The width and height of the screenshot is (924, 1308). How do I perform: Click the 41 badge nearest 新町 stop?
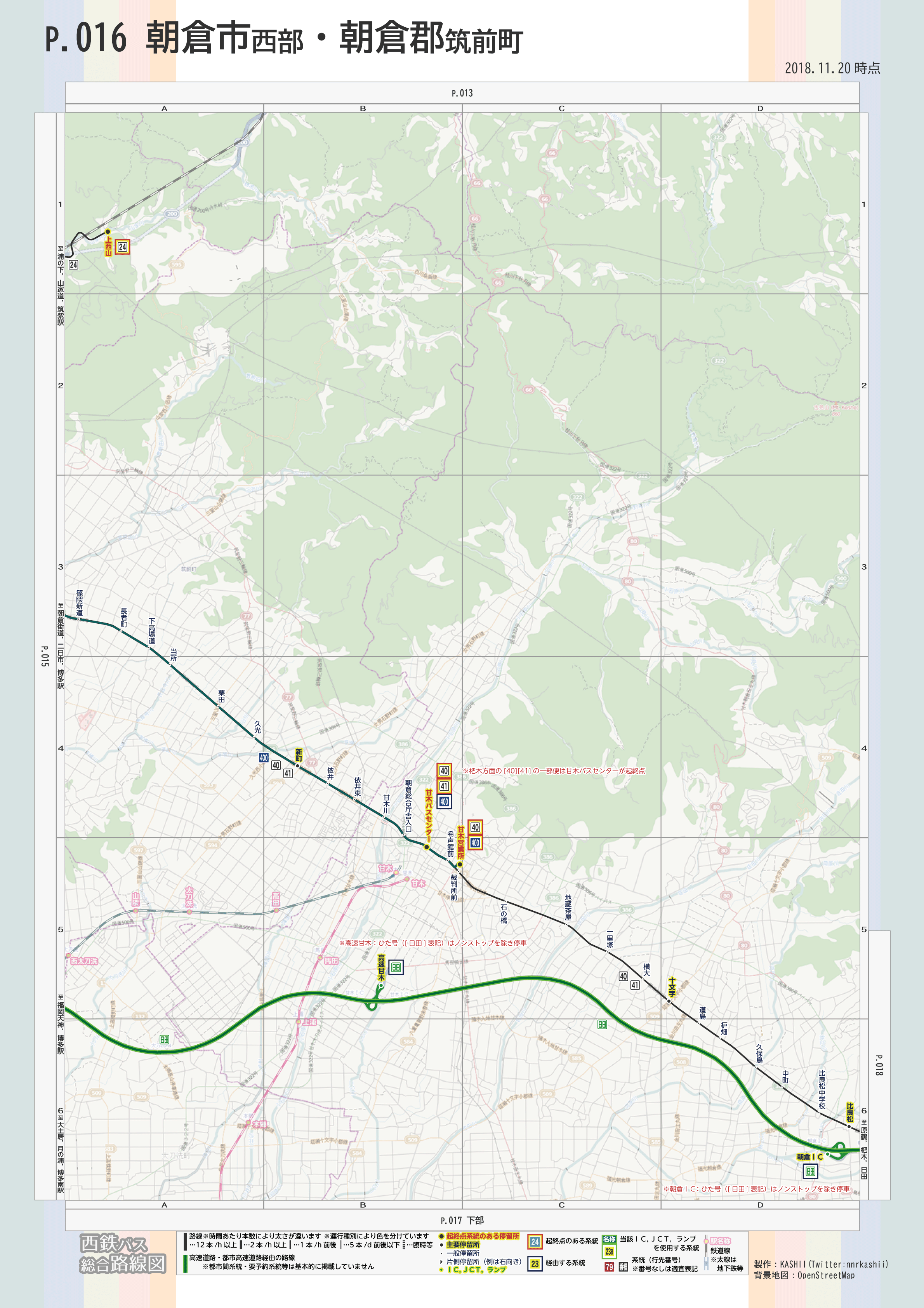click(x=288, y=773)
